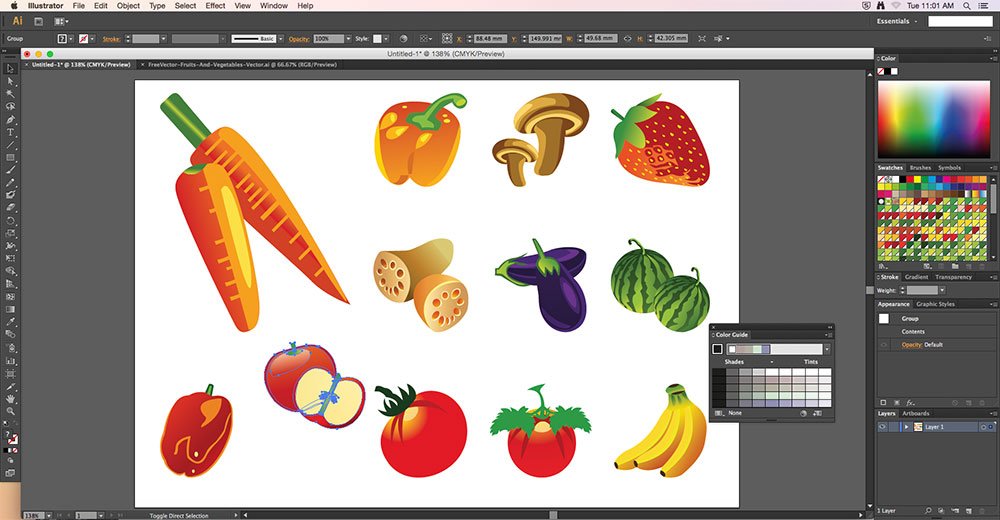Open the Apple menu
Image resolution: width=1000 pixels, height=520 pixels.
pos(13,6)
